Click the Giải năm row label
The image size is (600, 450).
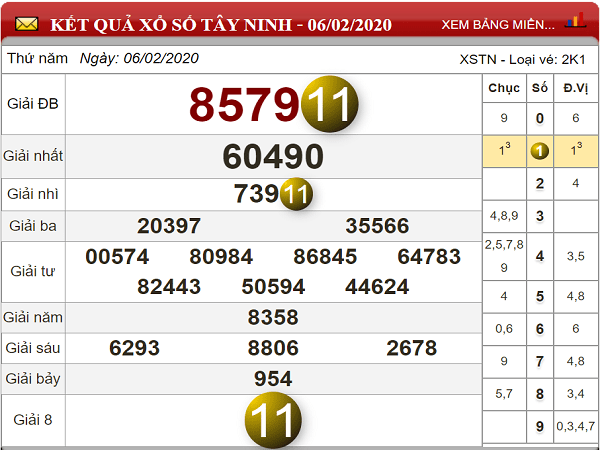pyautogui.click(x=33, y=317)
